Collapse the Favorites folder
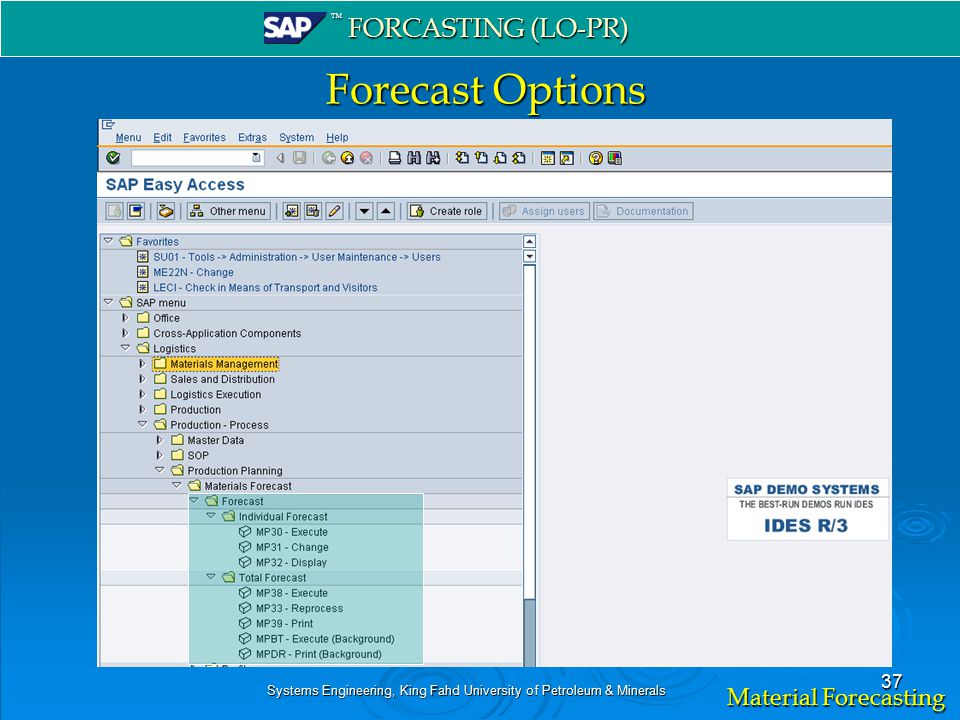This screenshot has height=720, width=960. click(x=108, y=241)
